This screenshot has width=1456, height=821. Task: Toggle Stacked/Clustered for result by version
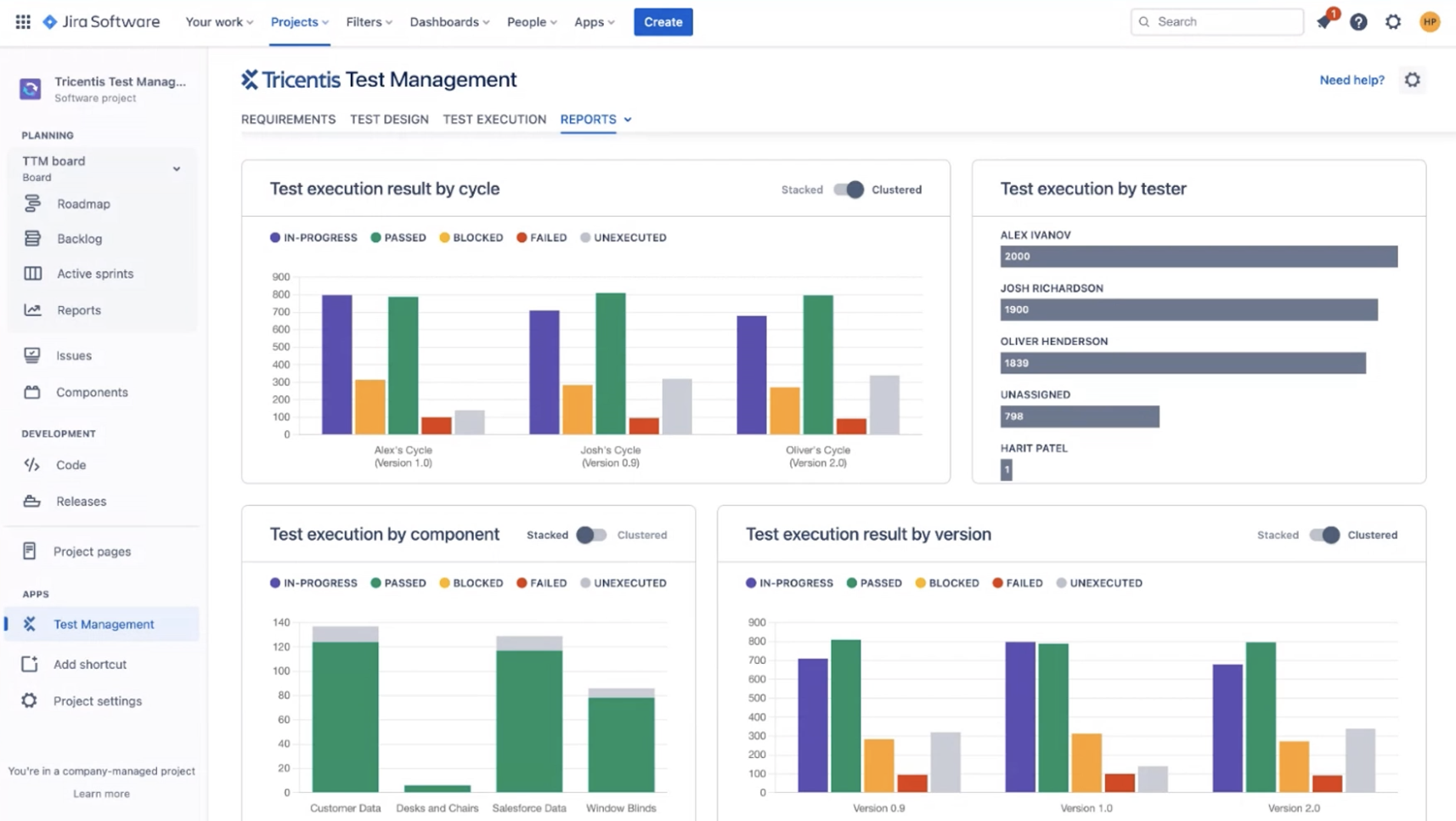(x=1323, y=535)
